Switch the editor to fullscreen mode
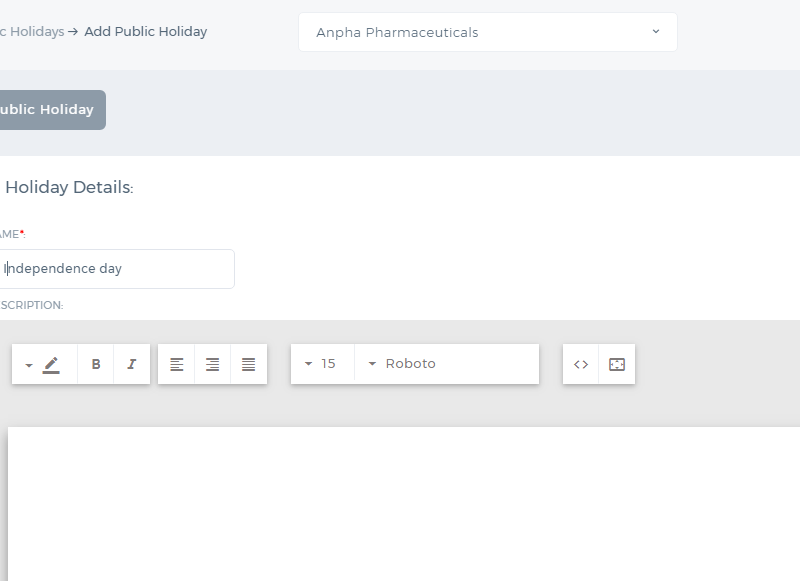 pos(617,364)
